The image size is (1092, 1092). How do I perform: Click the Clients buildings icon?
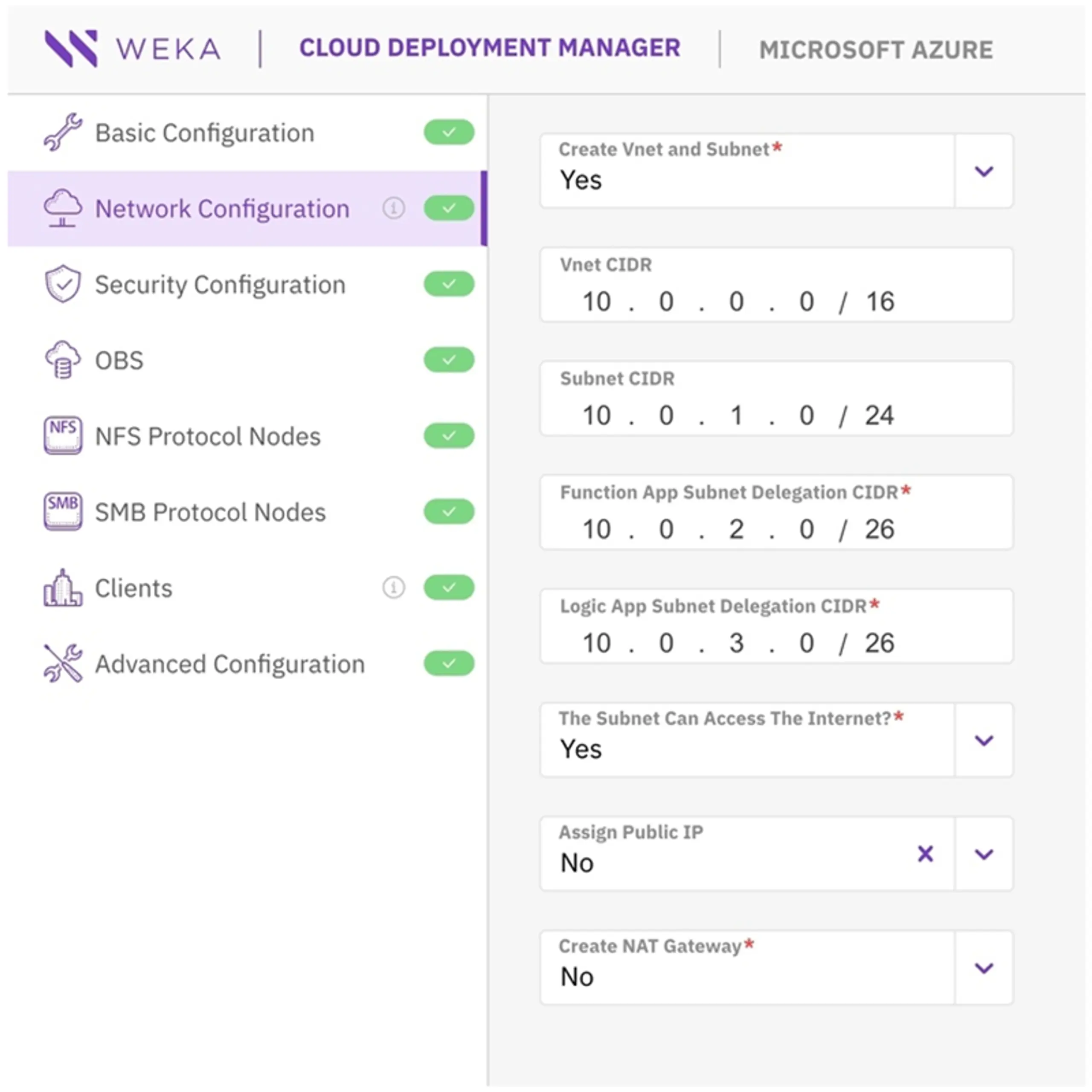[x=63, y=588]
